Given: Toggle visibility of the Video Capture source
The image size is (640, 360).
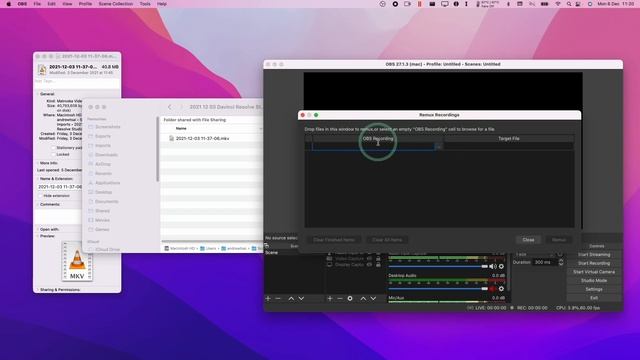Looking at the screenshot, I should 369,258.
